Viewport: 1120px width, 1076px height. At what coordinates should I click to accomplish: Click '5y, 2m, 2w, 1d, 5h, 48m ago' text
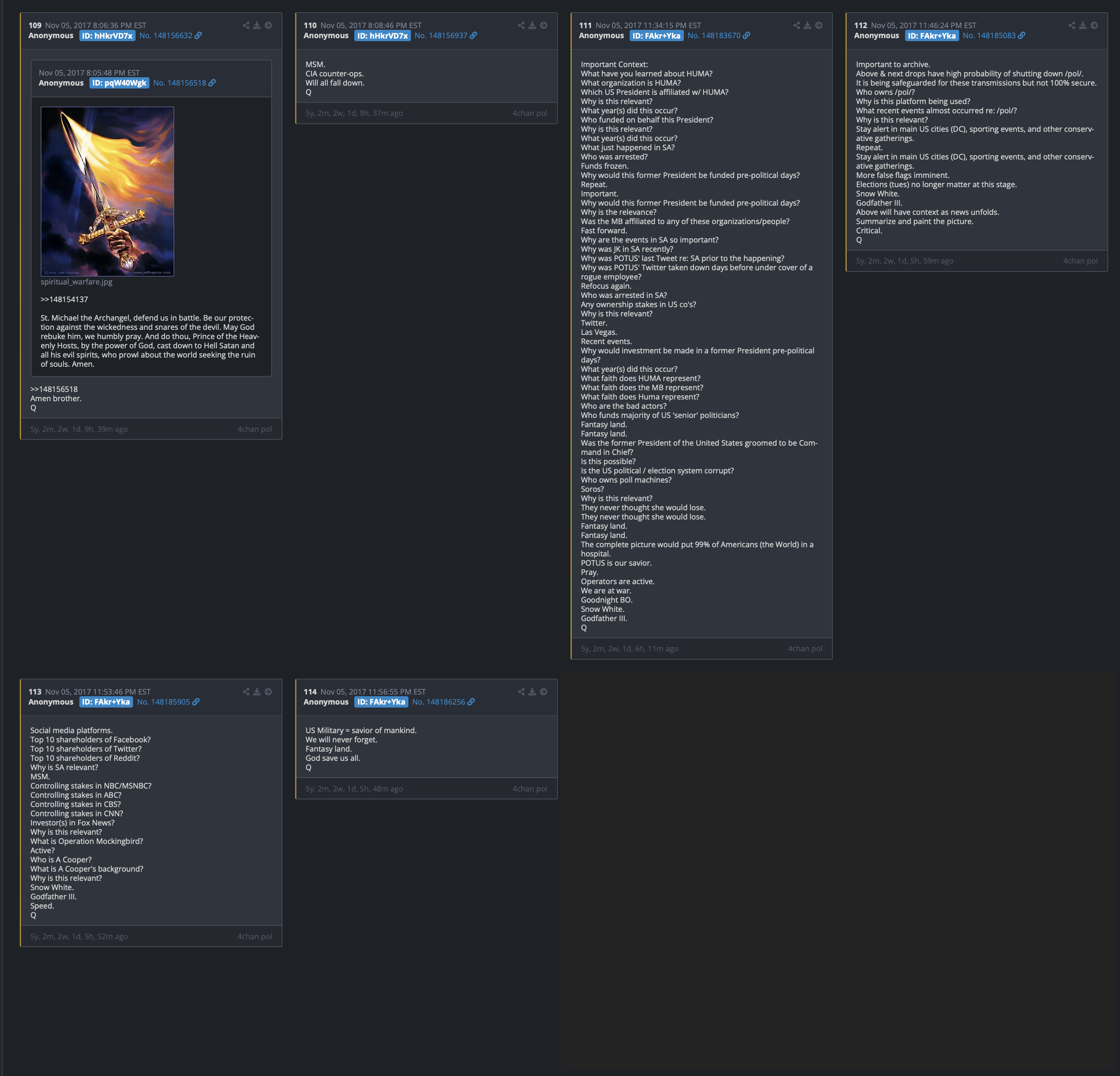354,789
